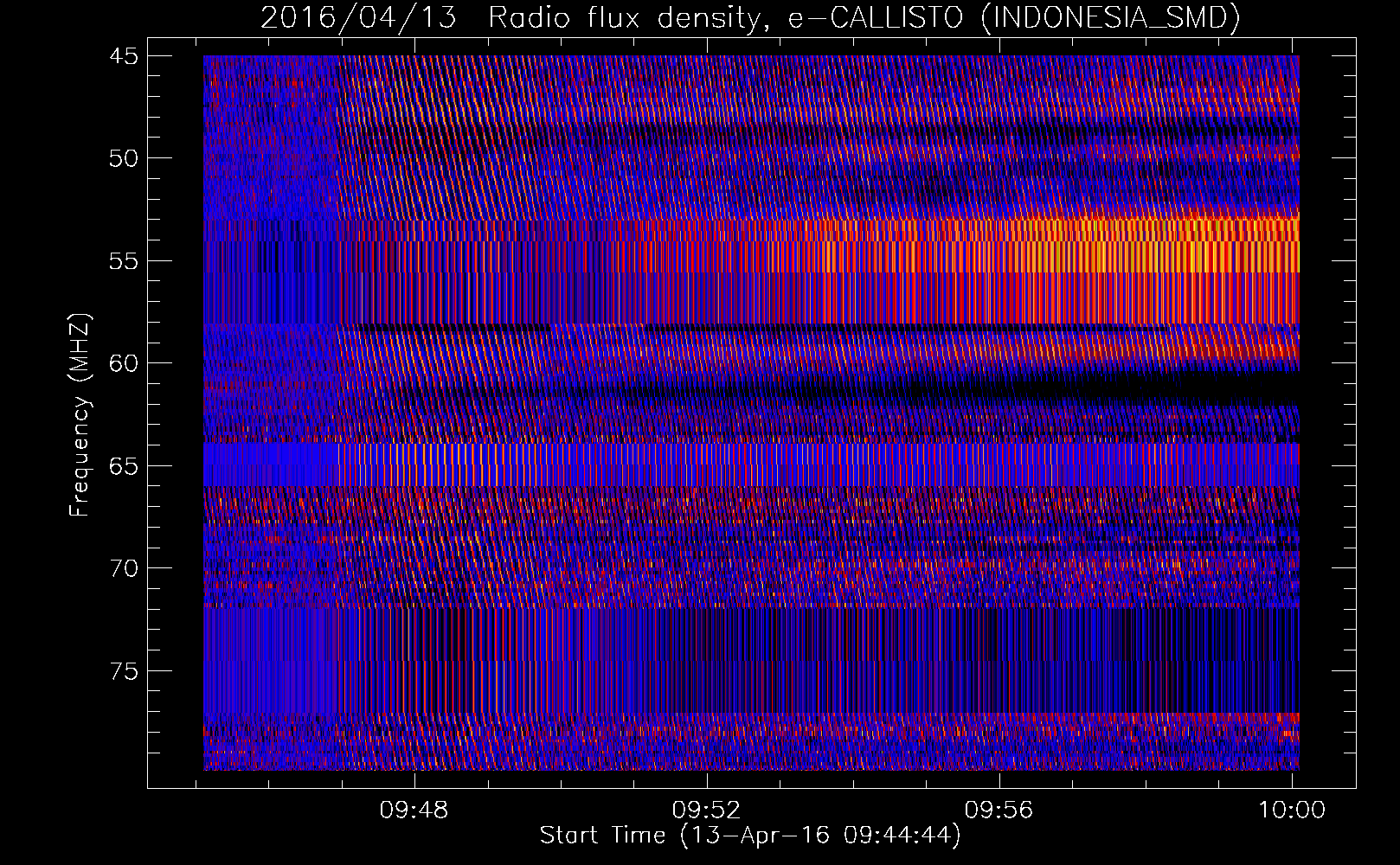The height and width of the screenshot is (865, 1400).
Task: Click the Start Time axis caption
Action: pyautogui.click(x=750, y=836)
